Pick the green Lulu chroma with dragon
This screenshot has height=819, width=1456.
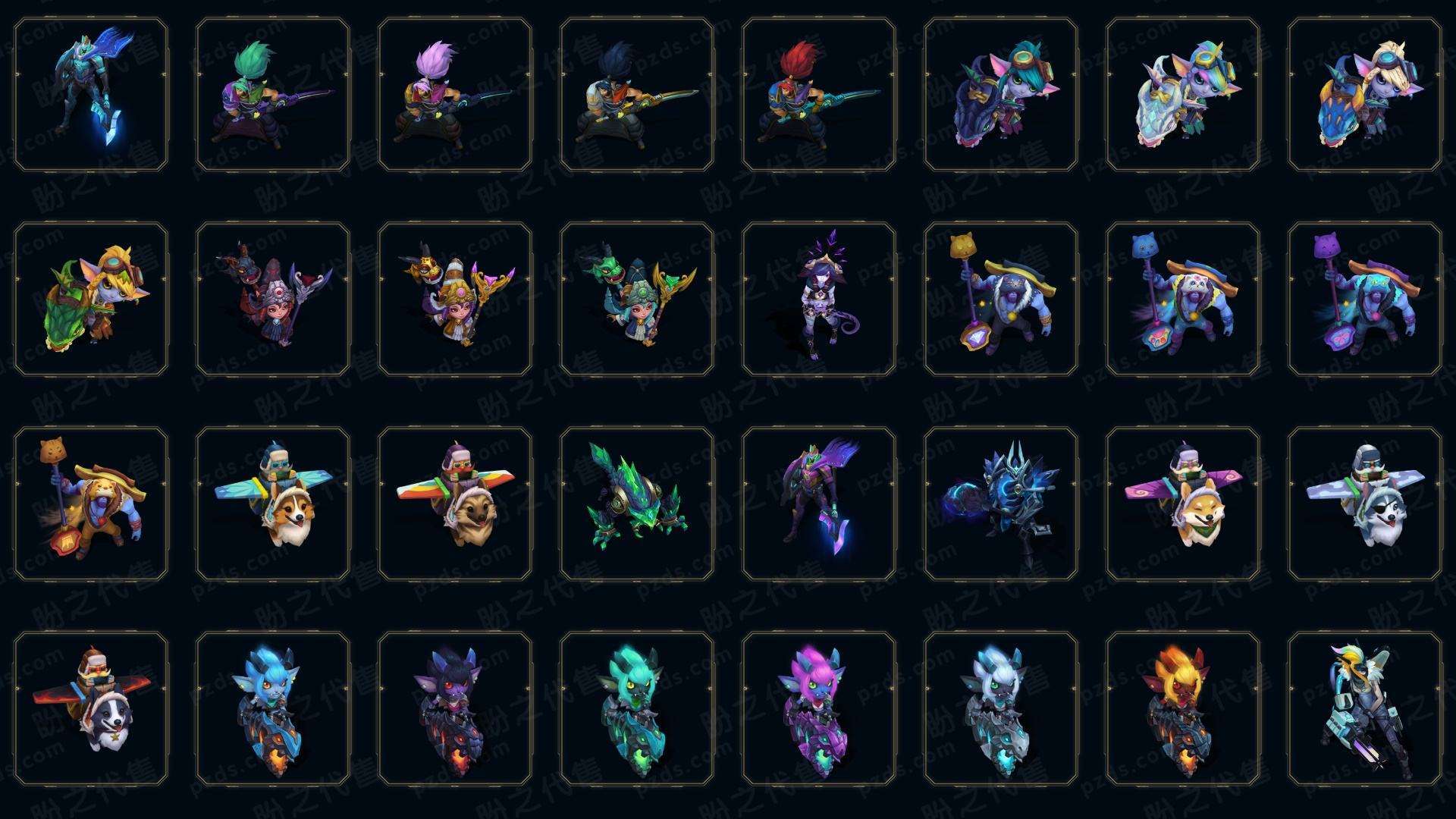click(637, 299)
